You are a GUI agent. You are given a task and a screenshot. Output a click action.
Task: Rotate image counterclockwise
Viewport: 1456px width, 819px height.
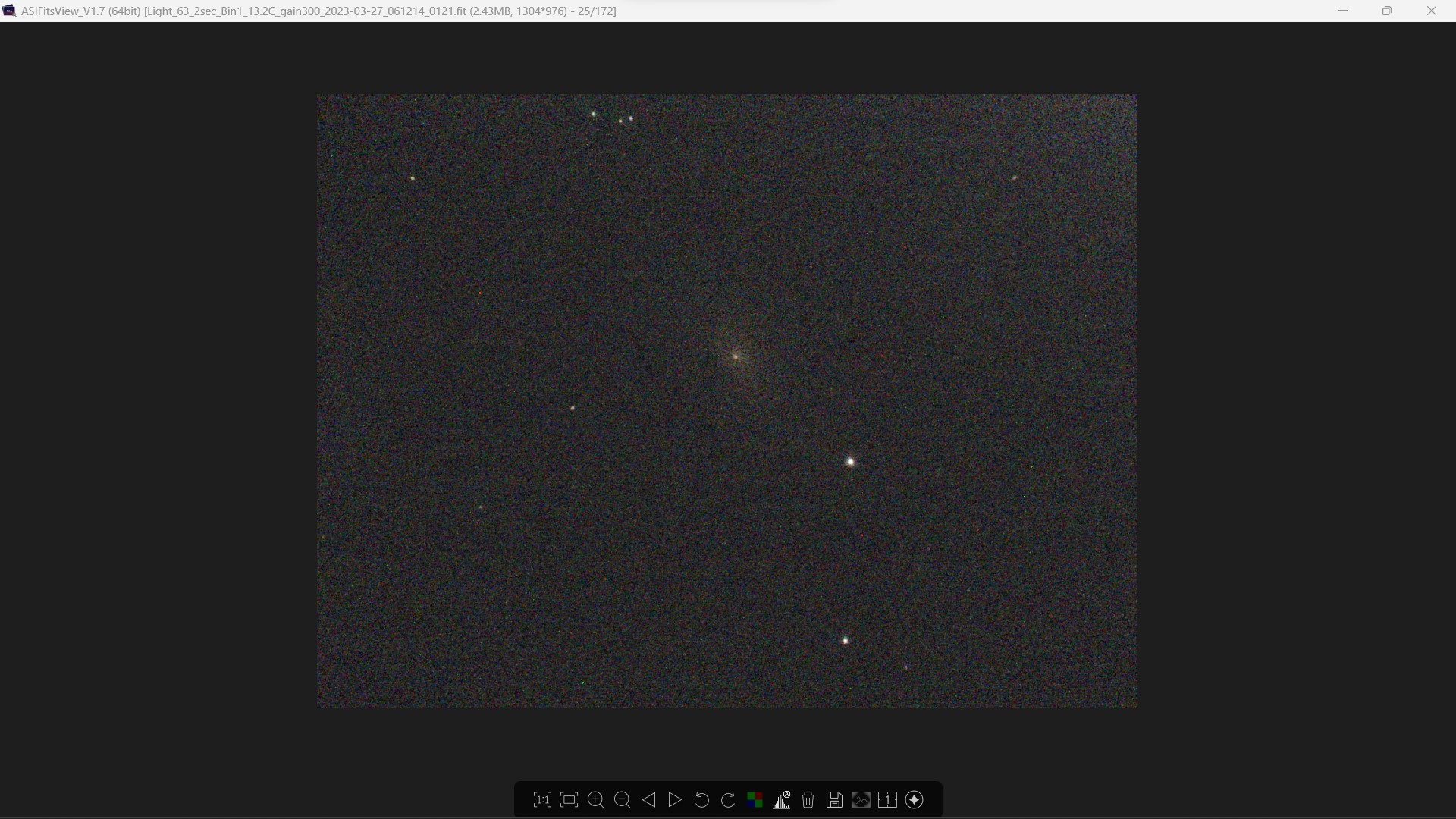point(702,800)
